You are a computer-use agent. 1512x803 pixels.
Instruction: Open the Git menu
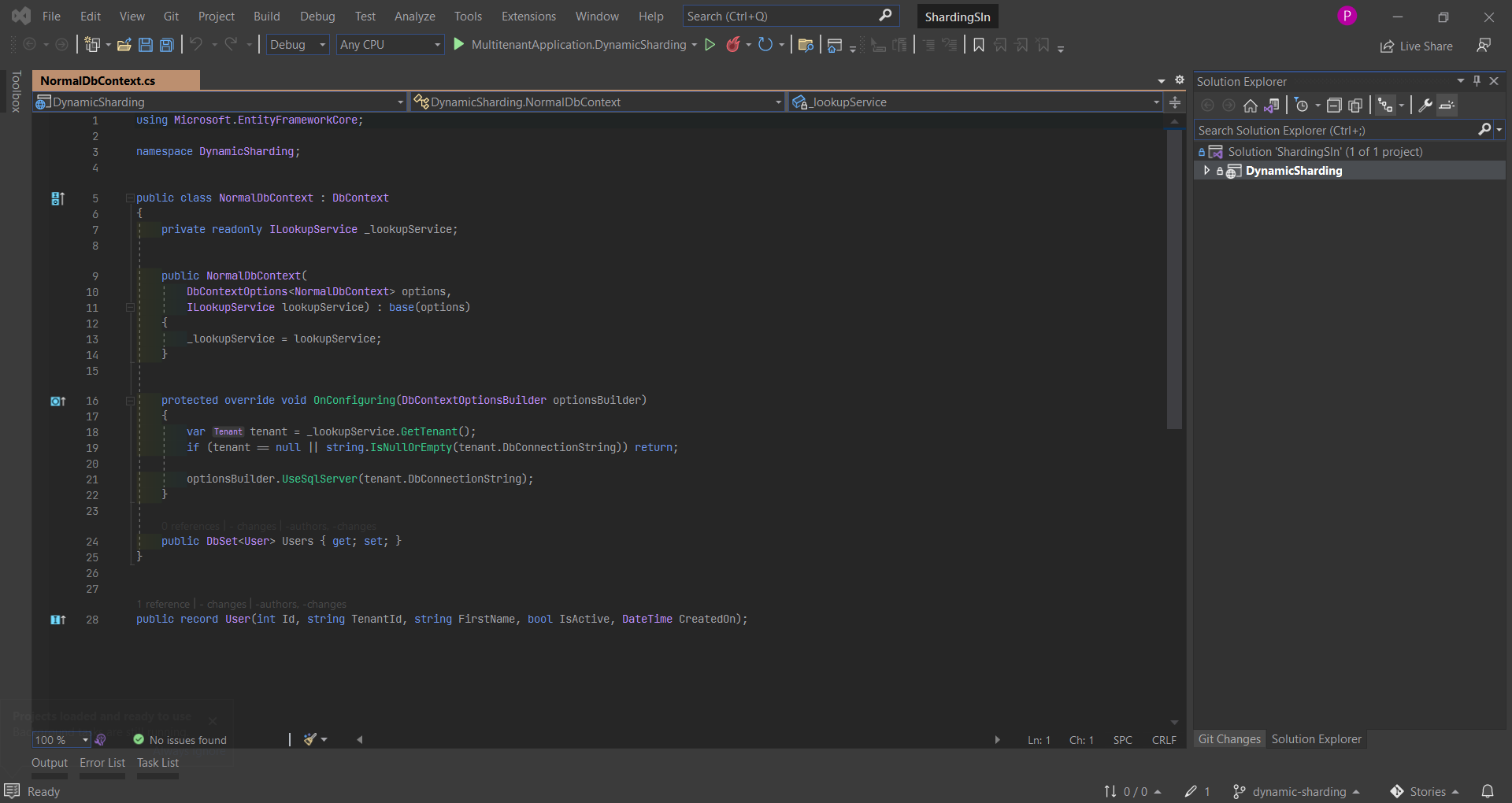pyautogui.click(x=171, y=16)
